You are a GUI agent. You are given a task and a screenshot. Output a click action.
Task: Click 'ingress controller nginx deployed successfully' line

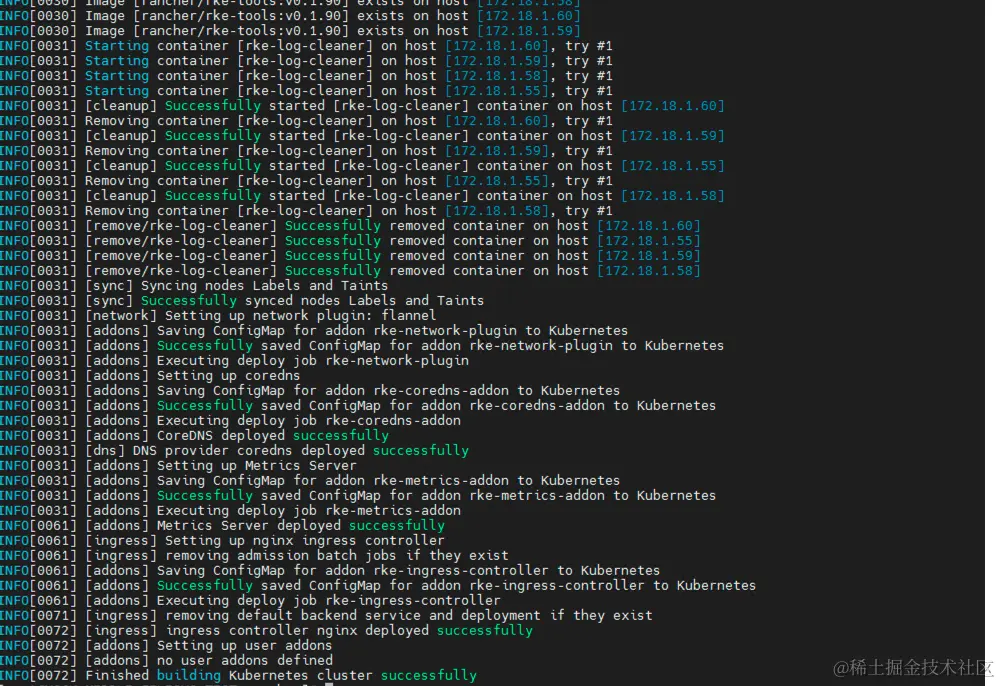[266, 630]
